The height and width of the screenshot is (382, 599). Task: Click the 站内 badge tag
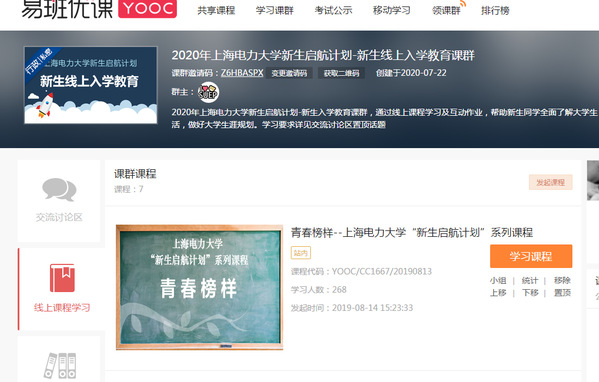coord(301,253)
